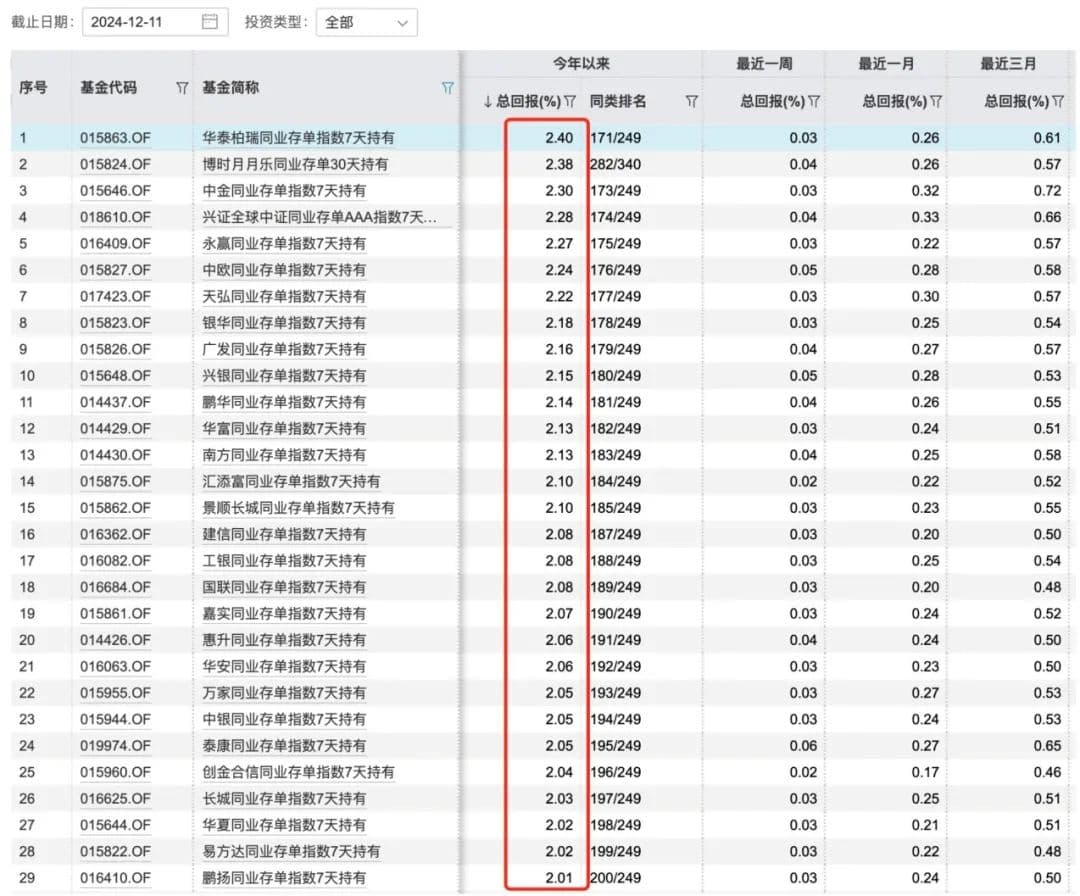Open fund code link 015863.OF
The width and height of the screenshot is (1080, 896).
pos(115,138)
